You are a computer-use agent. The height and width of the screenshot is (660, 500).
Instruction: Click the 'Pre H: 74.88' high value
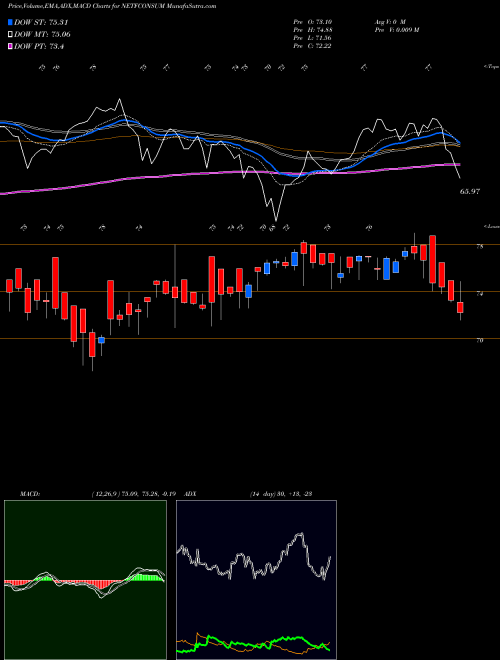(x=312, y=29)
